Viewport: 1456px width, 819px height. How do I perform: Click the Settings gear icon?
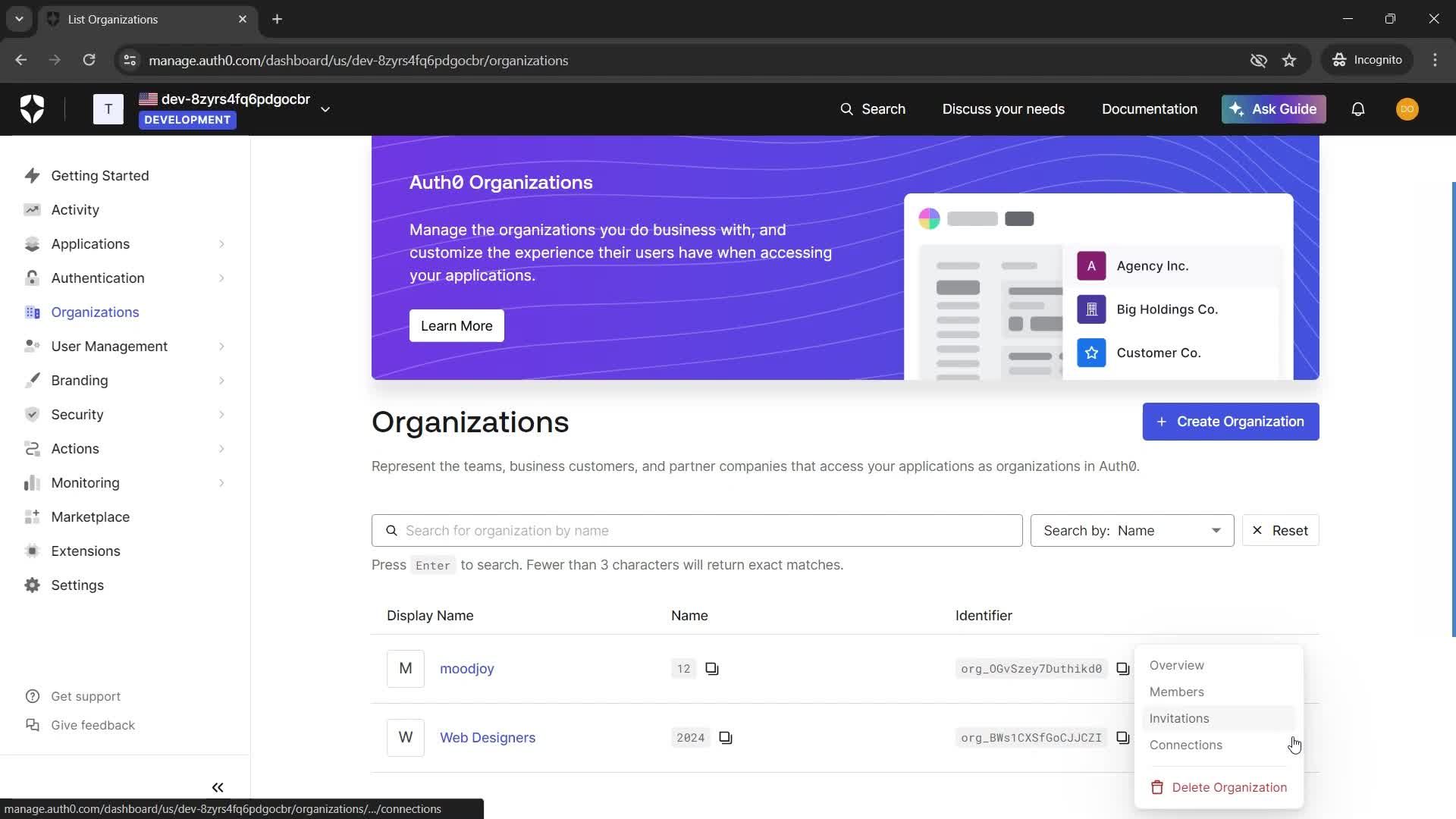[x=32, y=585]
